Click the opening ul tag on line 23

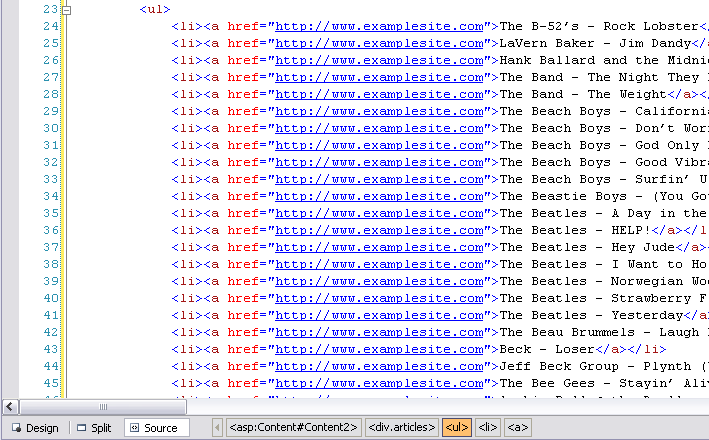[x=155, y=9]
